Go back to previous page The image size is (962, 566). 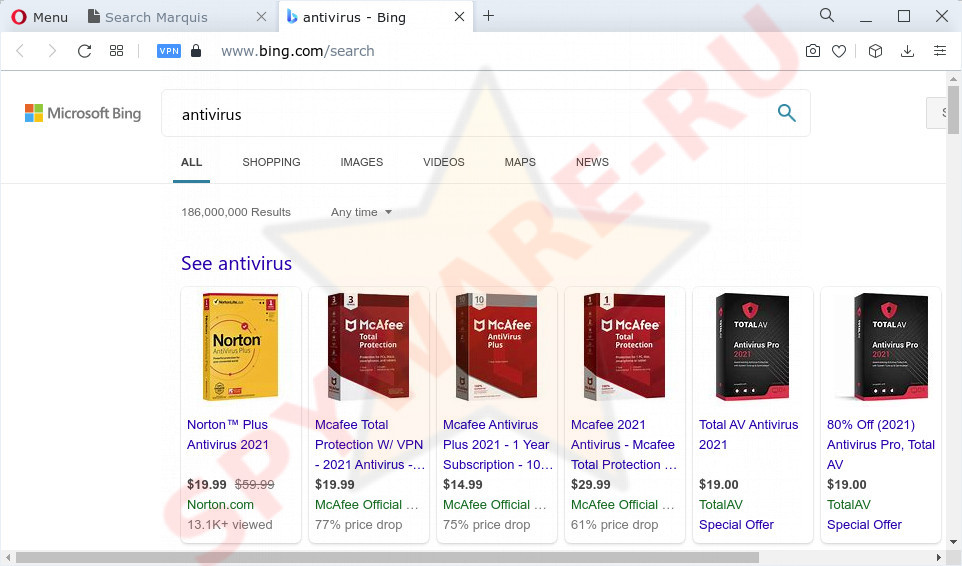click(x=20, y=51)
